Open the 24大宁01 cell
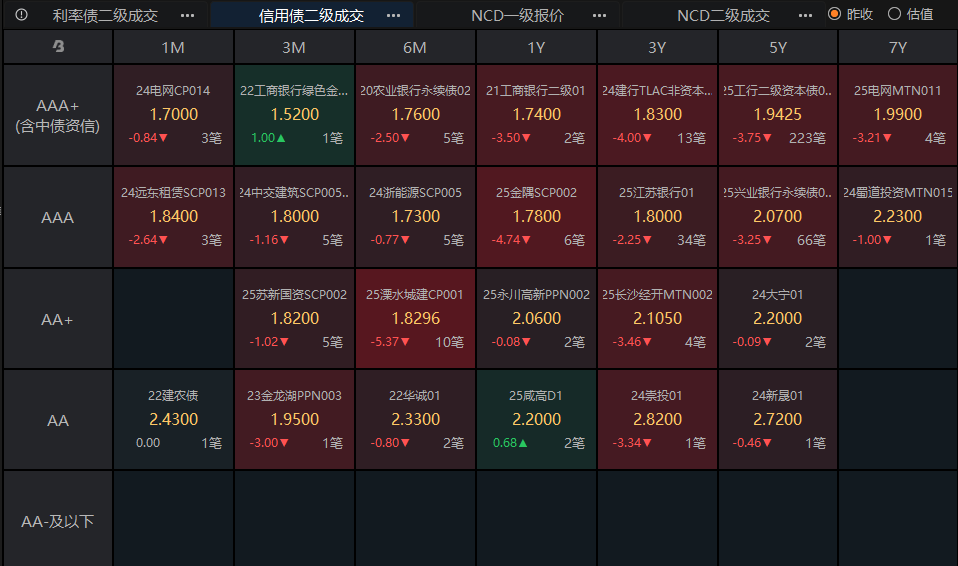Viewport: 958px width, 566px height. (778, 319)
